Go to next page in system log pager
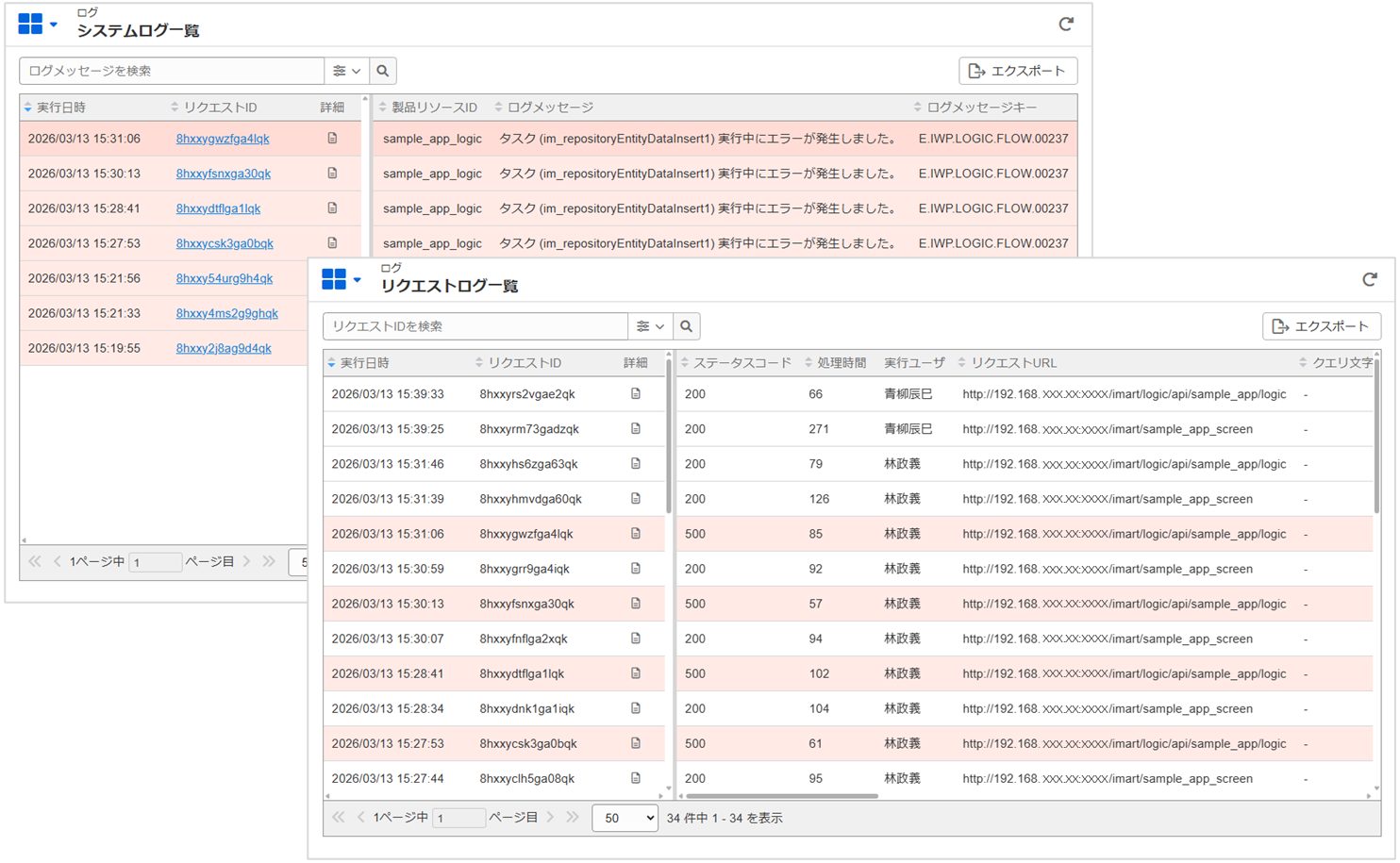The height and width of the screenshot is (863, 1400). [247, 561]
